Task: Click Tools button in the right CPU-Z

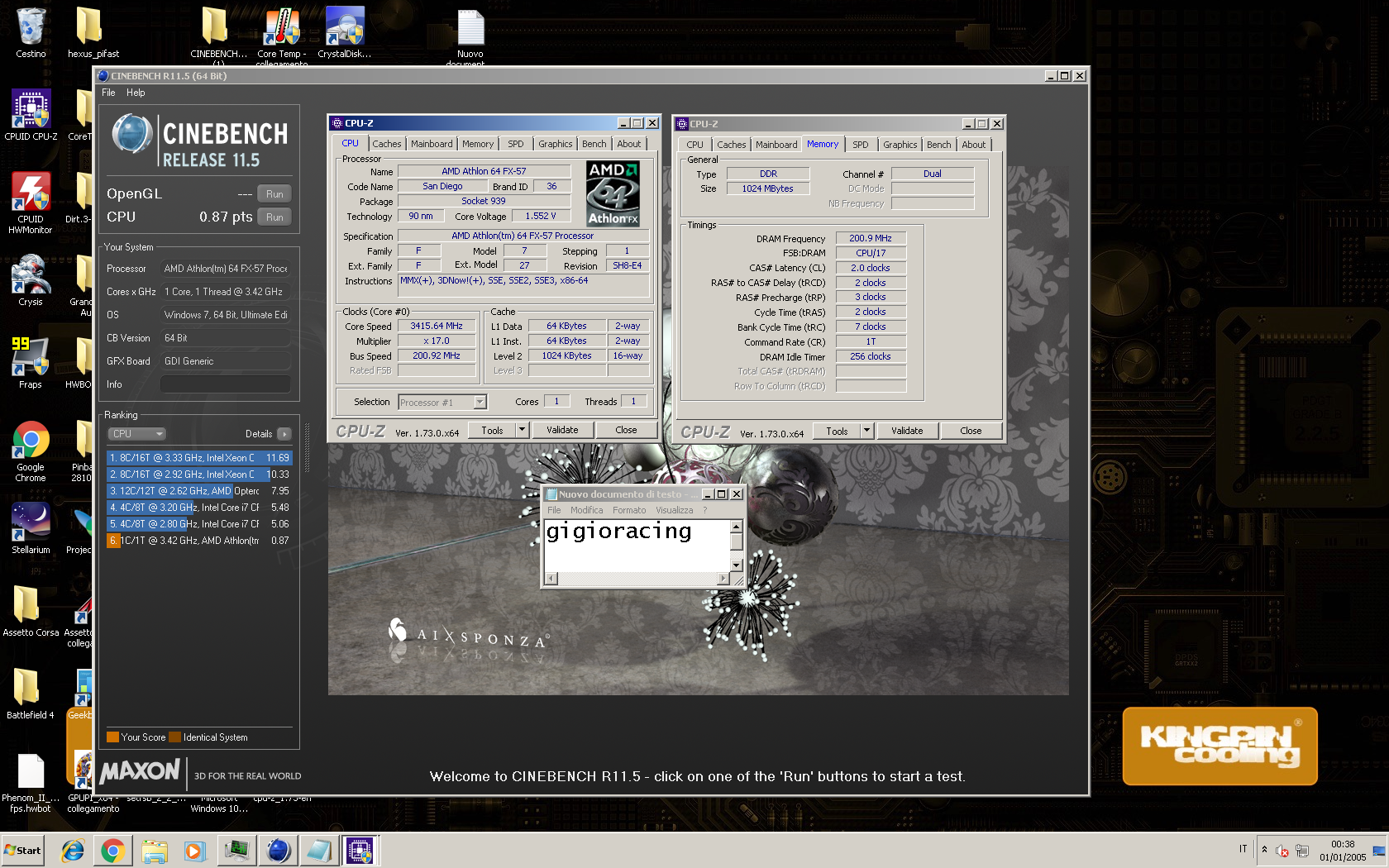Action: coord(837,431)
